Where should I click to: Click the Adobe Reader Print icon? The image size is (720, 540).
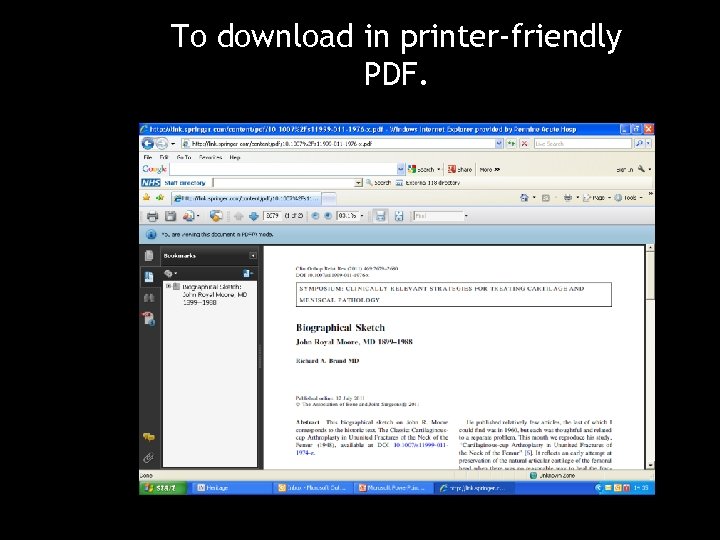(152, 216)
